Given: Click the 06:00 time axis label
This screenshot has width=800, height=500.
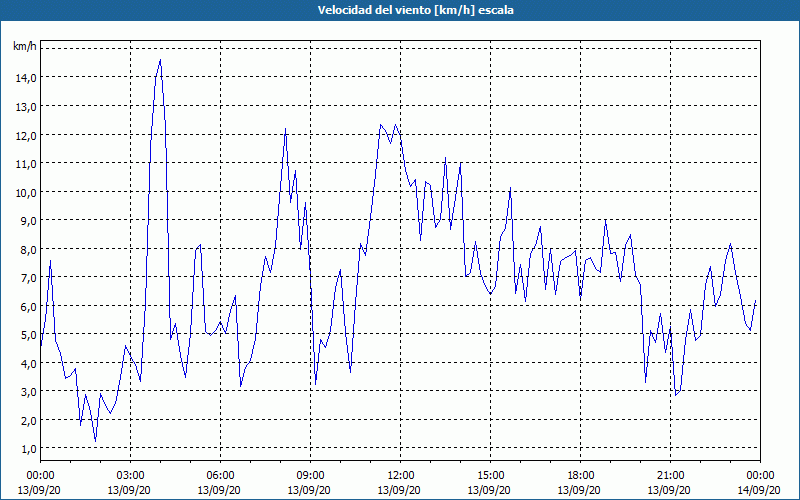Looking at the screenshot, I should pos(220,476).
